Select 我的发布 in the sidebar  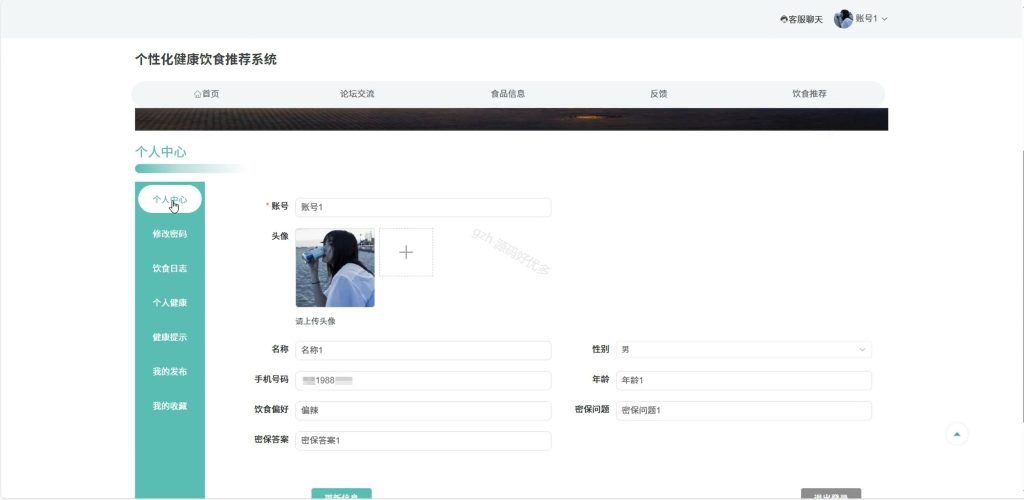170,371
